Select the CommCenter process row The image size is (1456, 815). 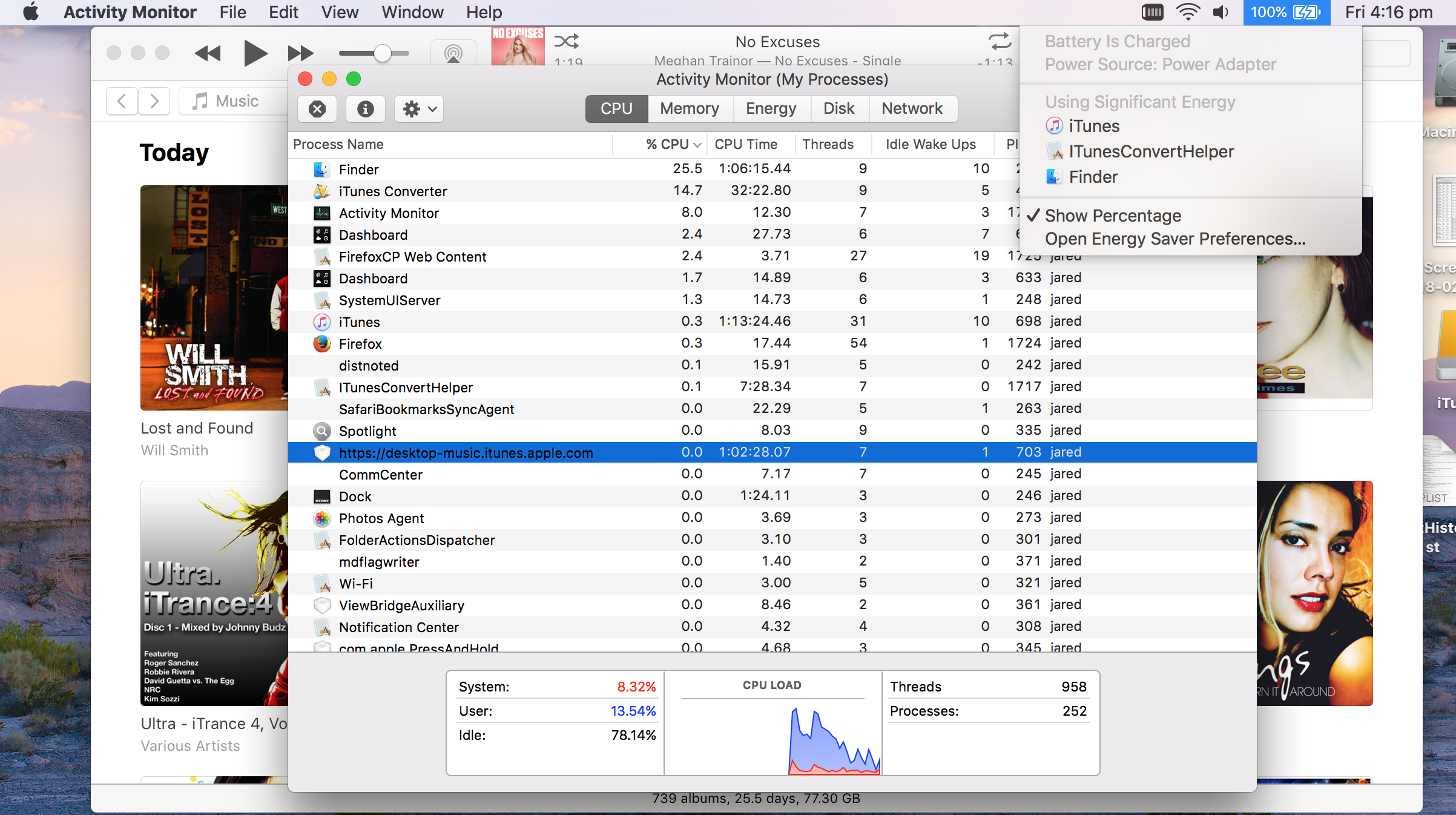772,475
